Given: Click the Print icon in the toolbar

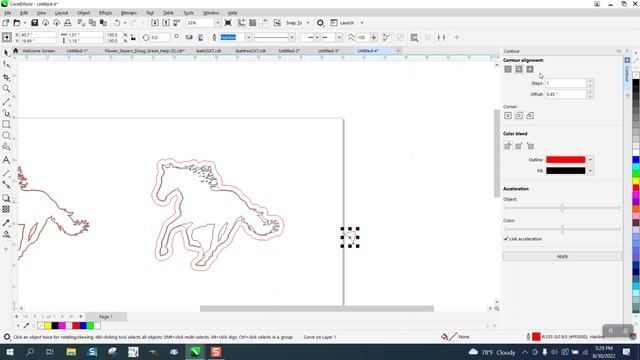Looking at the screenshot, I should tap(68, 23).
